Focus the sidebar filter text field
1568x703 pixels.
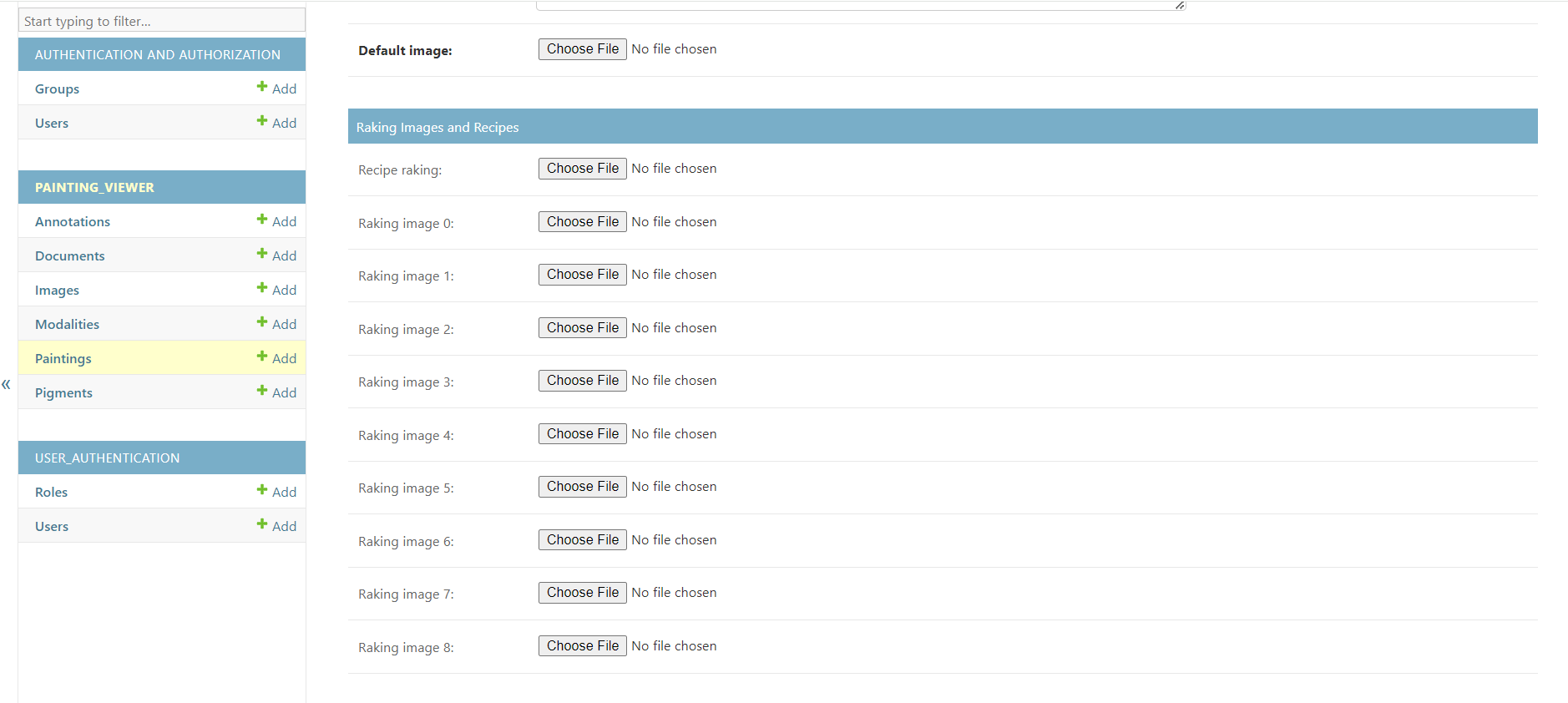click(x=162, y=21)
